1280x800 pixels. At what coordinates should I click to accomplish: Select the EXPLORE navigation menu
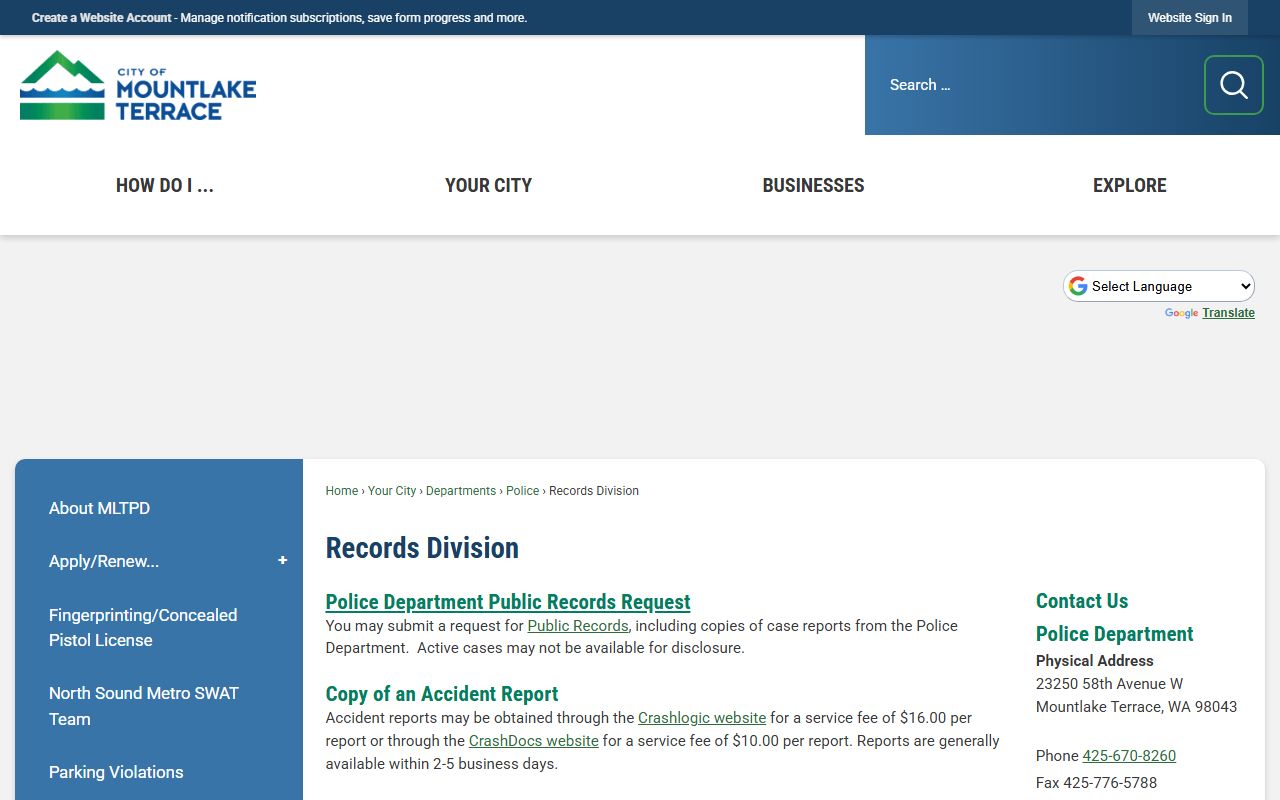tap(1129, 185)
